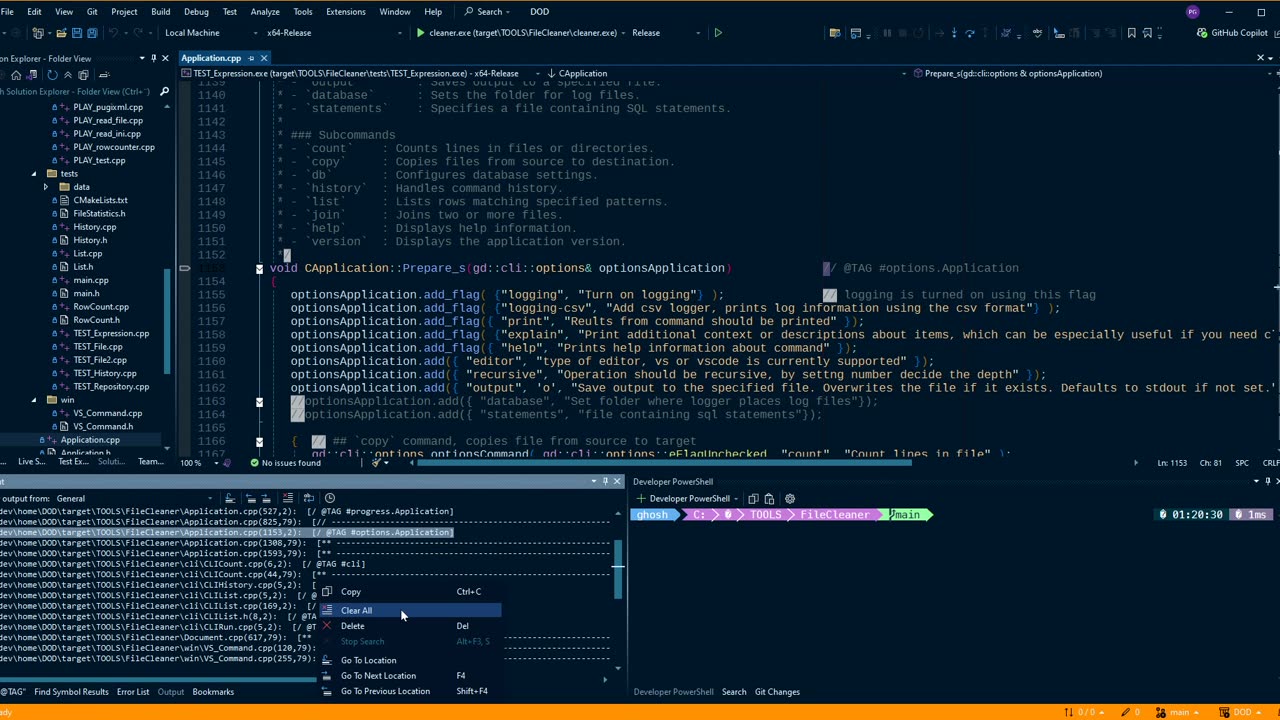Viewport: 1280px width, 720px height.
Task: Open the Show output from General dropdown
Action: [x=134, y=498]
